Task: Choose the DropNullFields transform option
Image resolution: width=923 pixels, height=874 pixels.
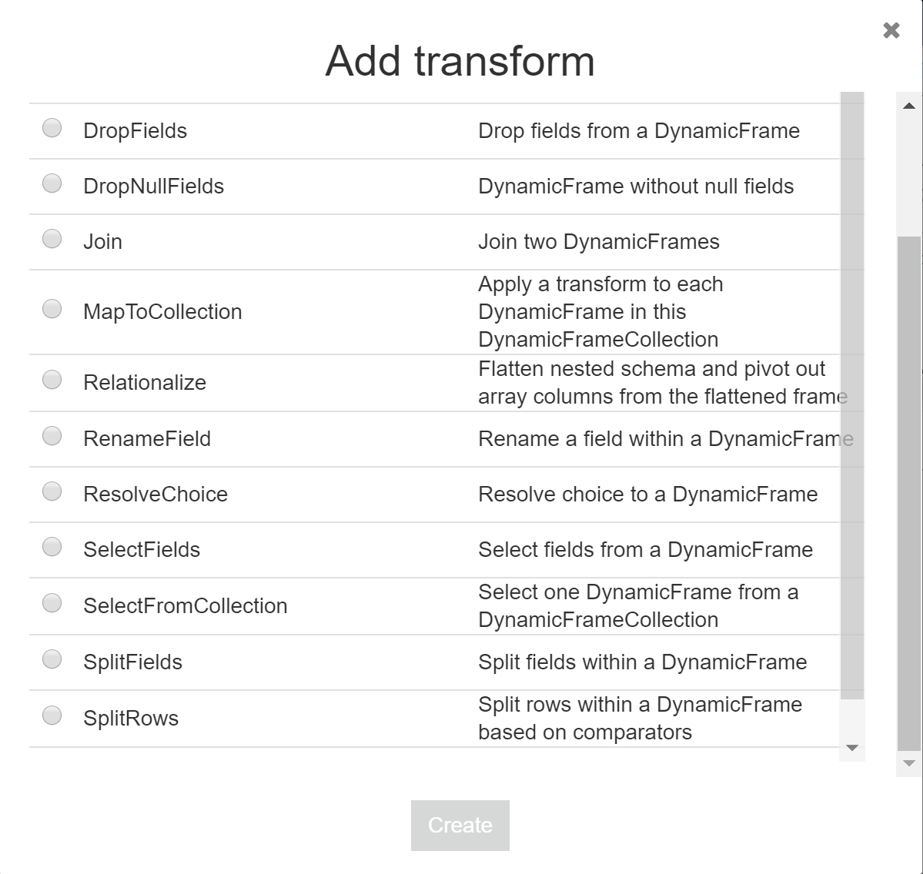Action: pos(52,184)
